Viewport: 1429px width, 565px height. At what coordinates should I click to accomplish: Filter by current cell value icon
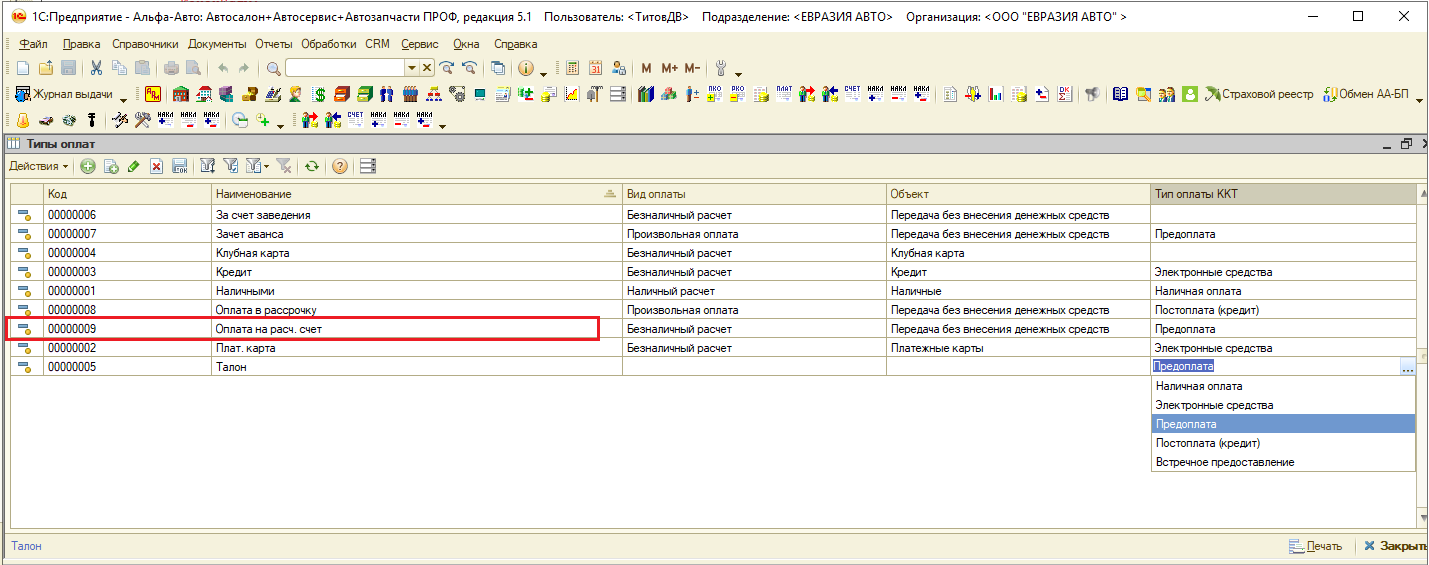click(x=231, y=166)
